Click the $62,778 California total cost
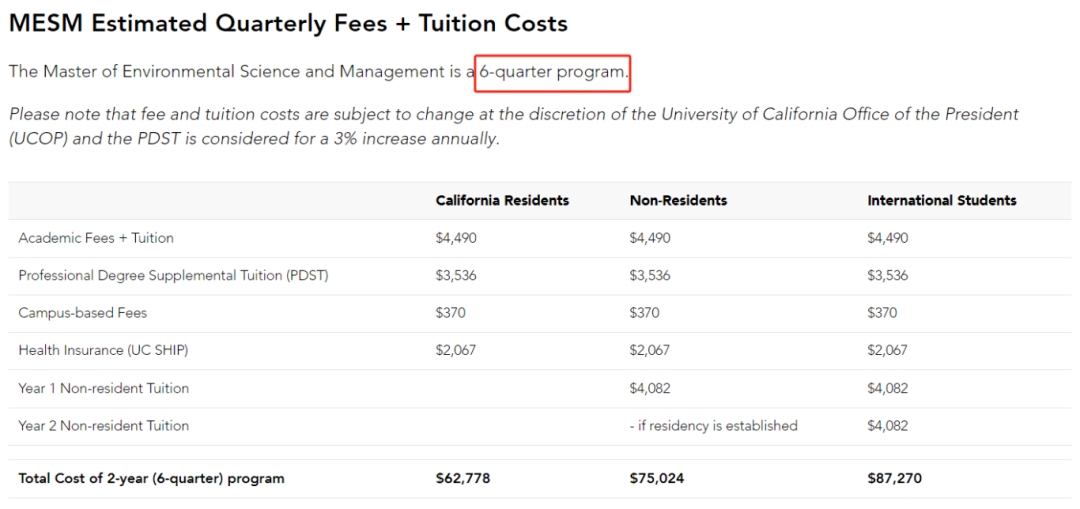This screenshot has width=1080, height=509. [x=463, y=478]
